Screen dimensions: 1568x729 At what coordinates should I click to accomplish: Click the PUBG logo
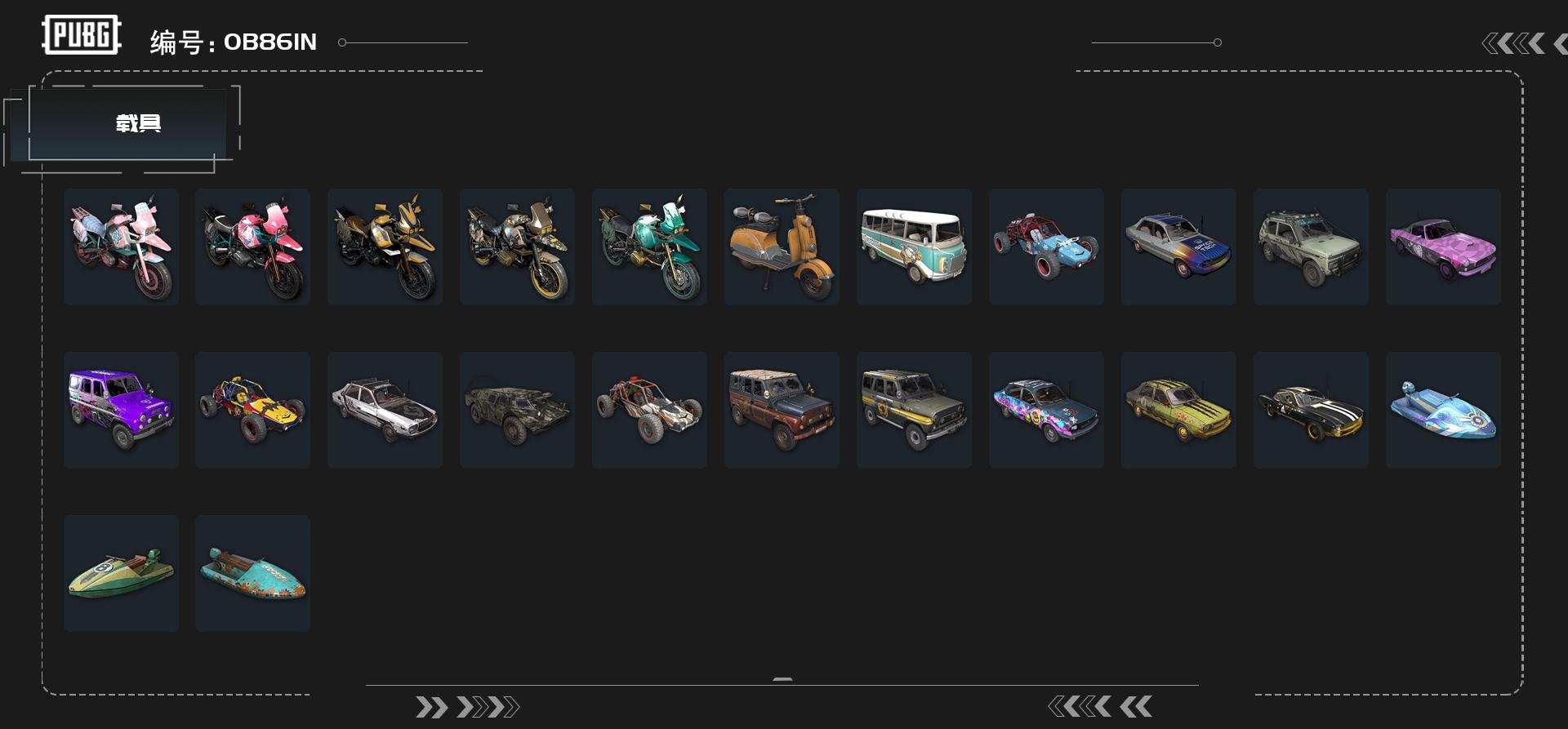(x=82, y=35)
